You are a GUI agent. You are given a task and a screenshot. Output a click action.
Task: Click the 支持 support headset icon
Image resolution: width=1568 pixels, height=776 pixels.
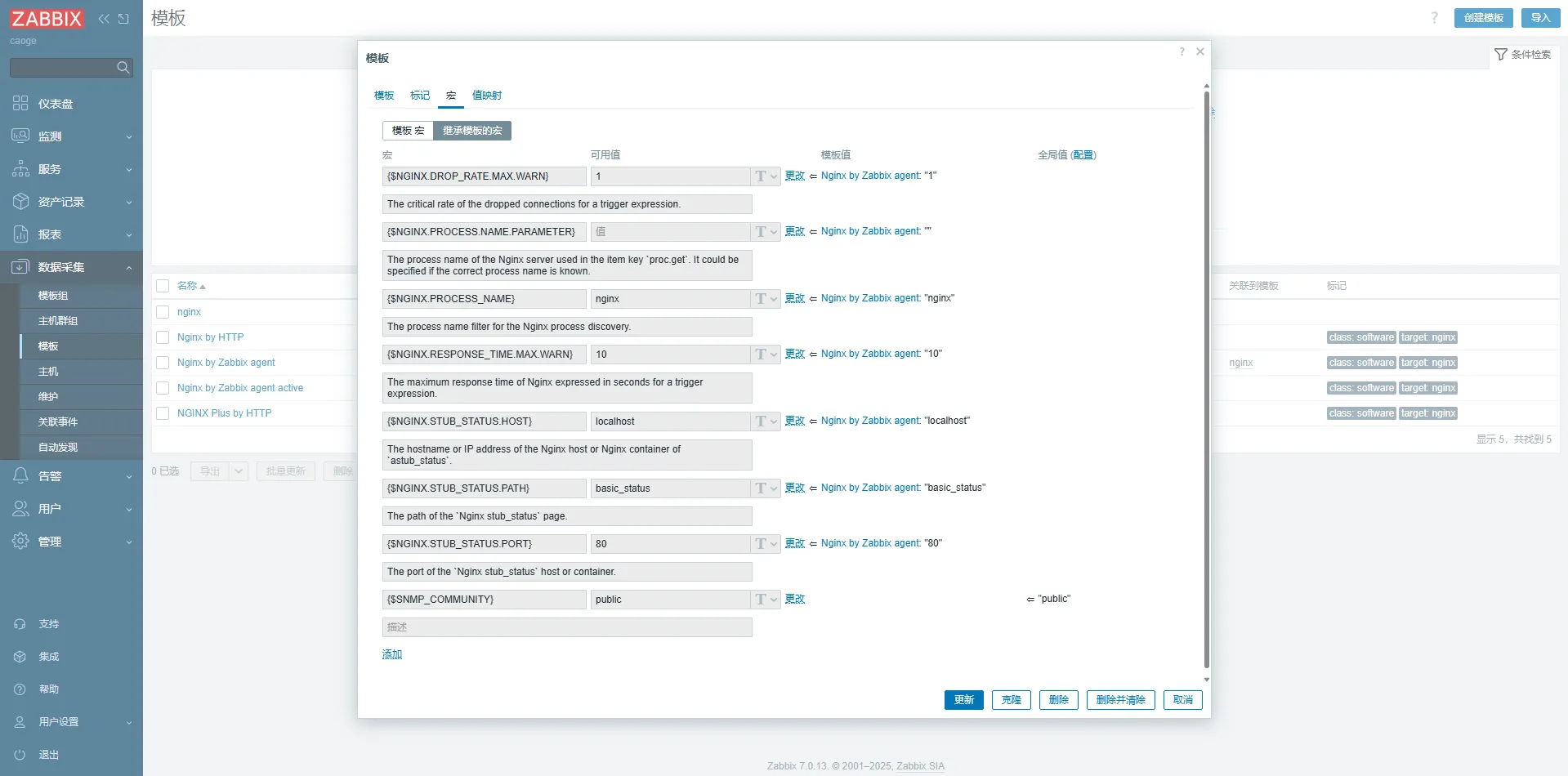(20, 624)
